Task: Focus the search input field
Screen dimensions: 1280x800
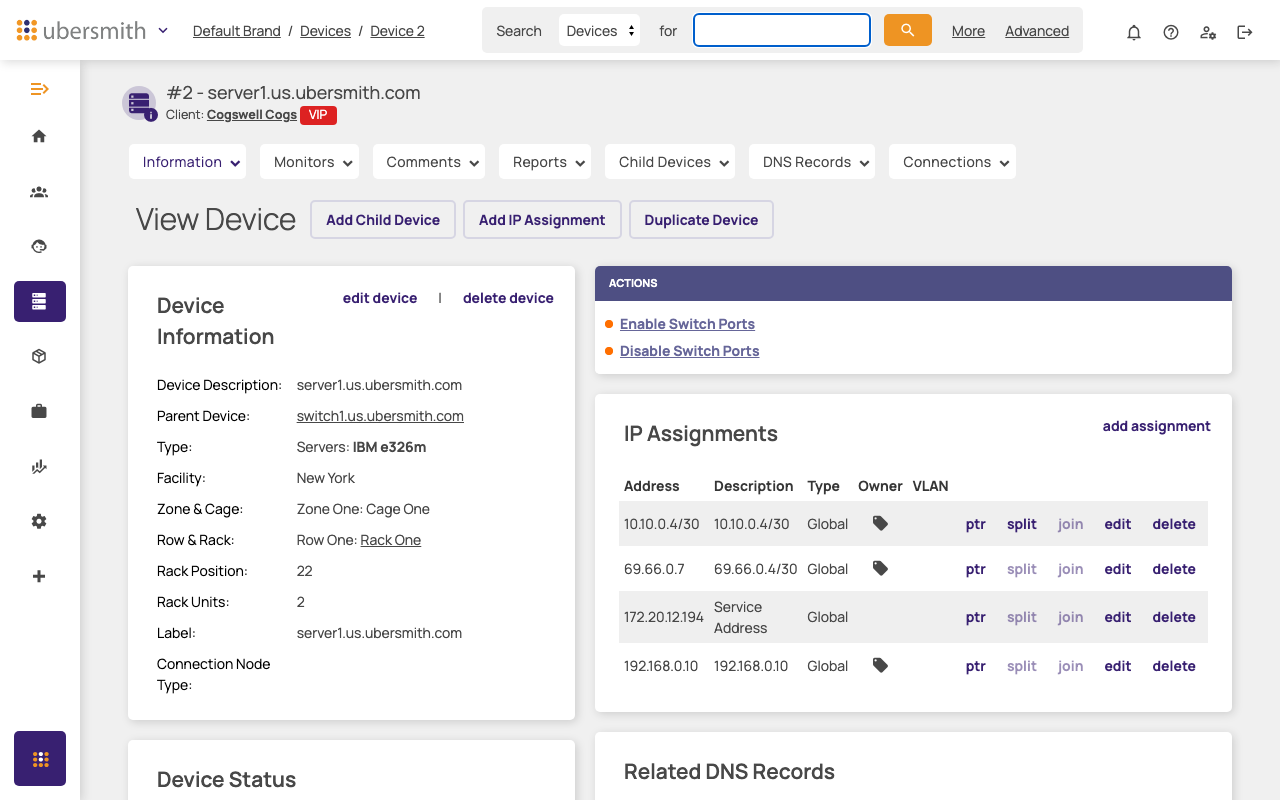Action: tap(782, 30)
